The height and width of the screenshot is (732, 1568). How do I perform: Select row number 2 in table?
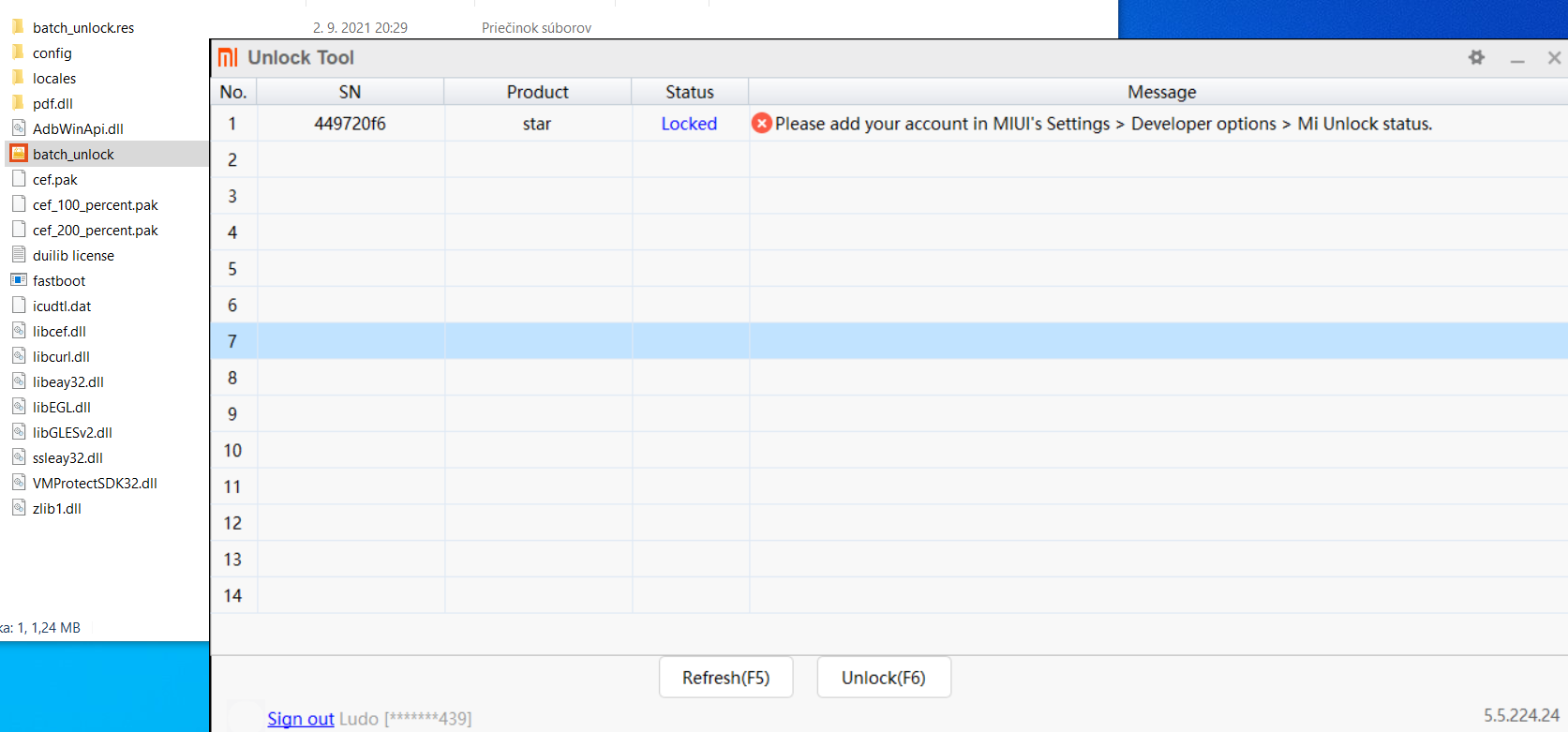point(889,159)
